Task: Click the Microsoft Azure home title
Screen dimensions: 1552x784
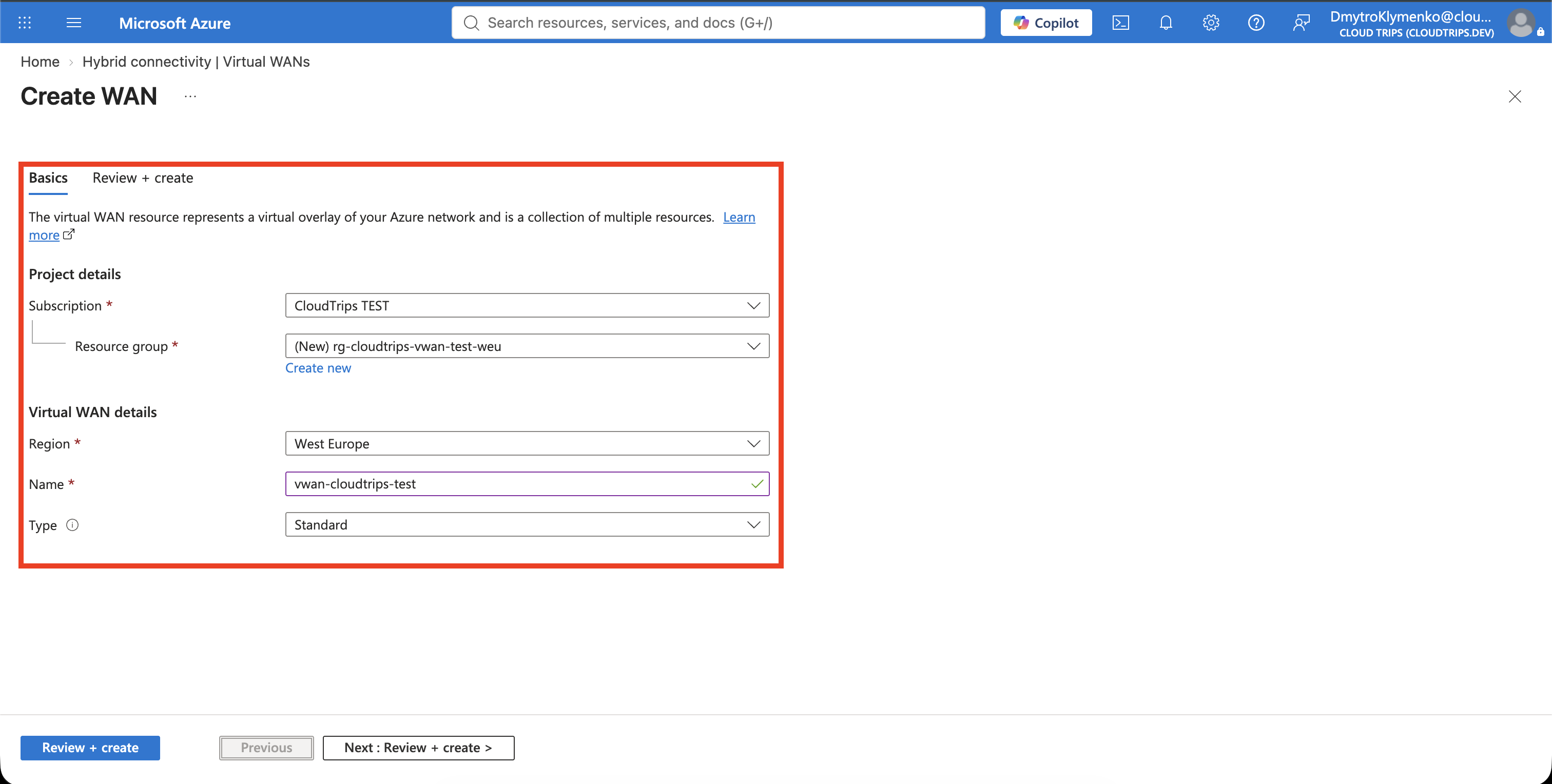Action: (x=174, y=23)
